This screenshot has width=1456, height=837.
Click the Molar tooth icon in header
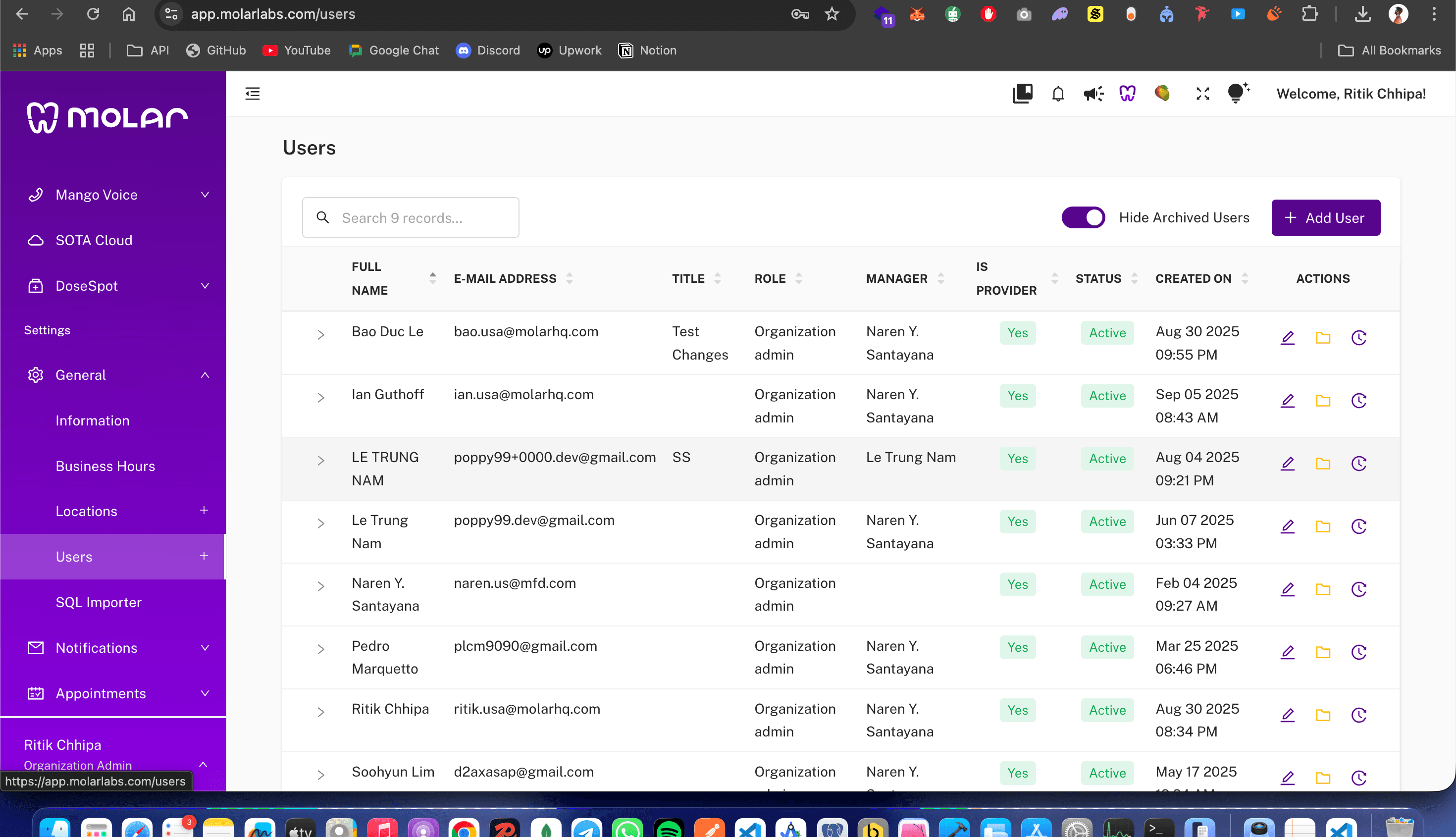click(1127, 94)
